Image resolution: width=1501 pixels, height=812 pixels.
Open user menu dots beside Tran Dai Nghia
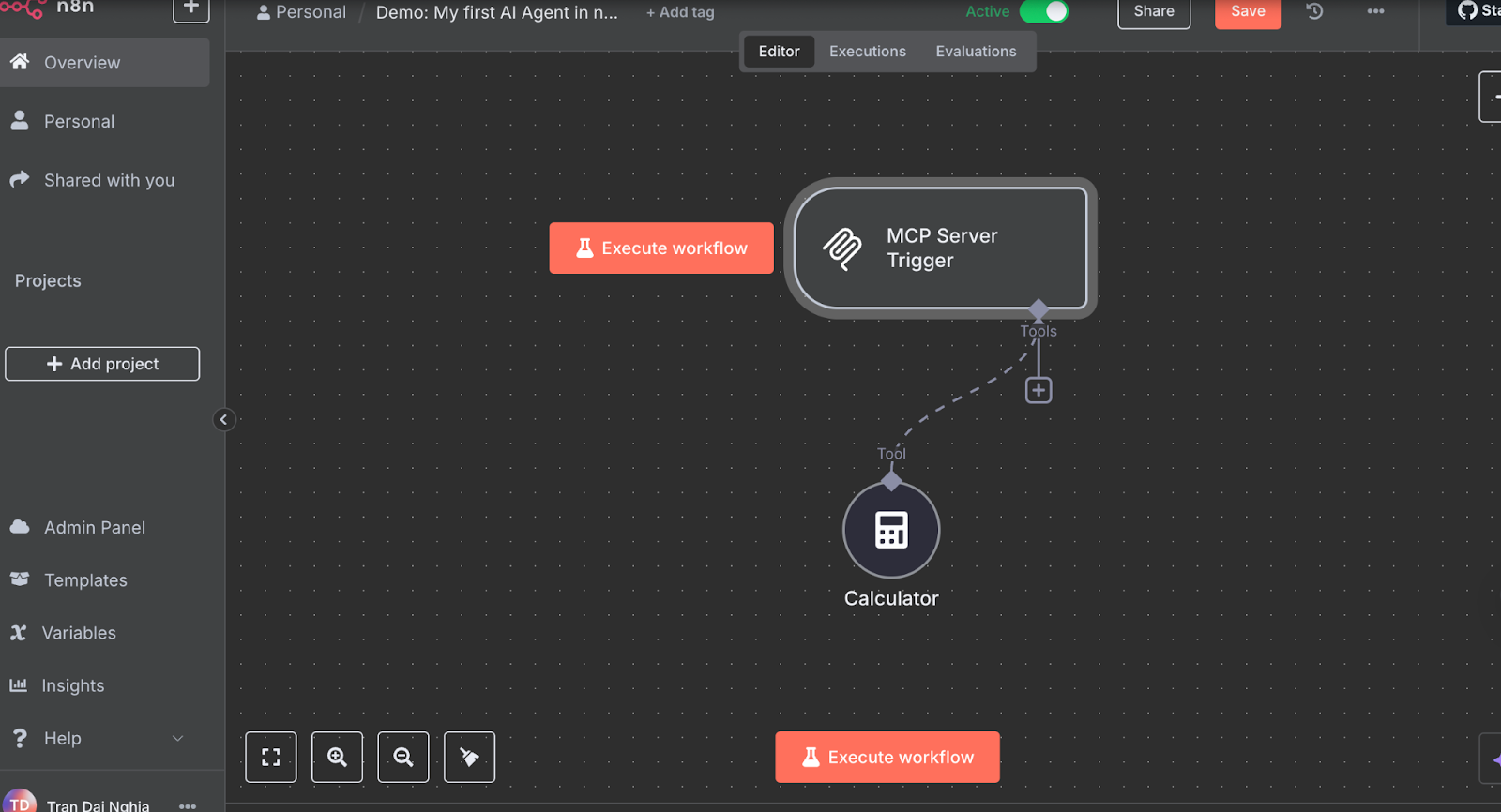tap(188, 805)
